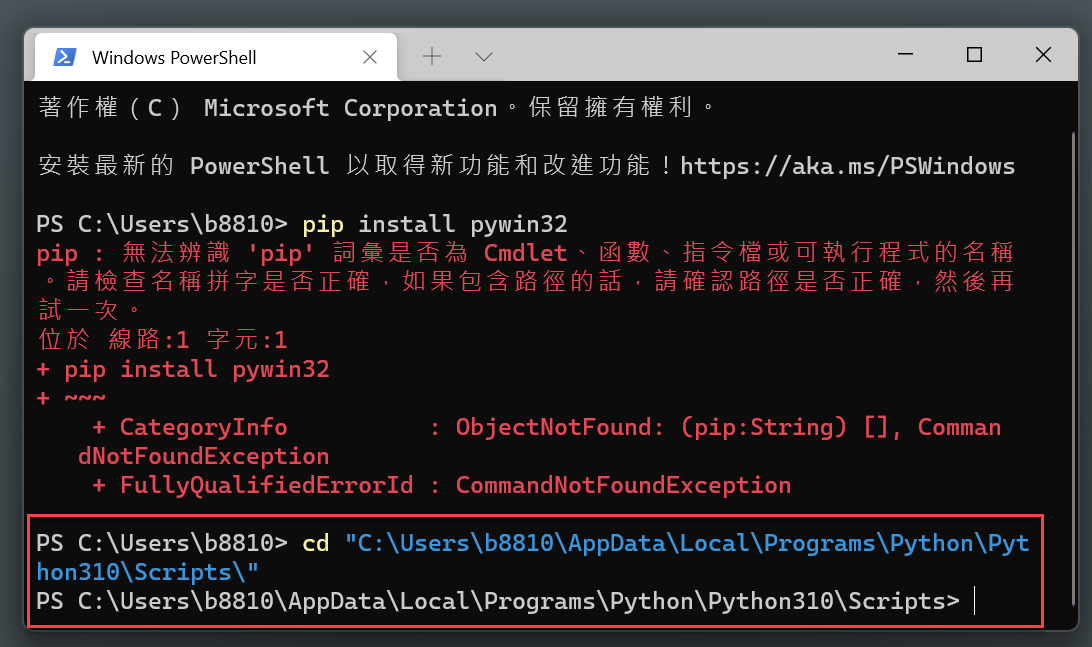Click the red '位於 線路:1 字元:1' line
The image size is (1092, 647).
click(162, 340)
